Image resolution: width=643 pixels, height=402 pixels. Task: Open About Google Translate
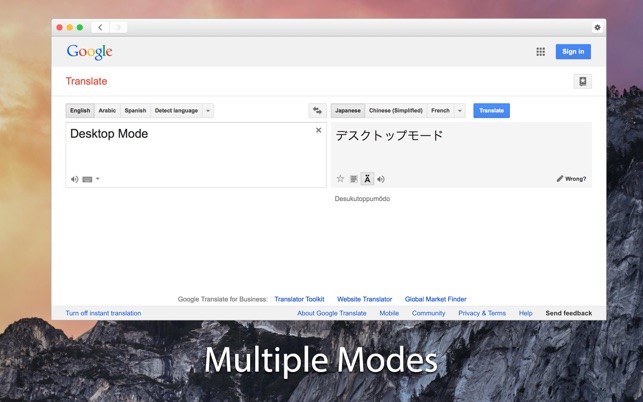tap(332, 313)
